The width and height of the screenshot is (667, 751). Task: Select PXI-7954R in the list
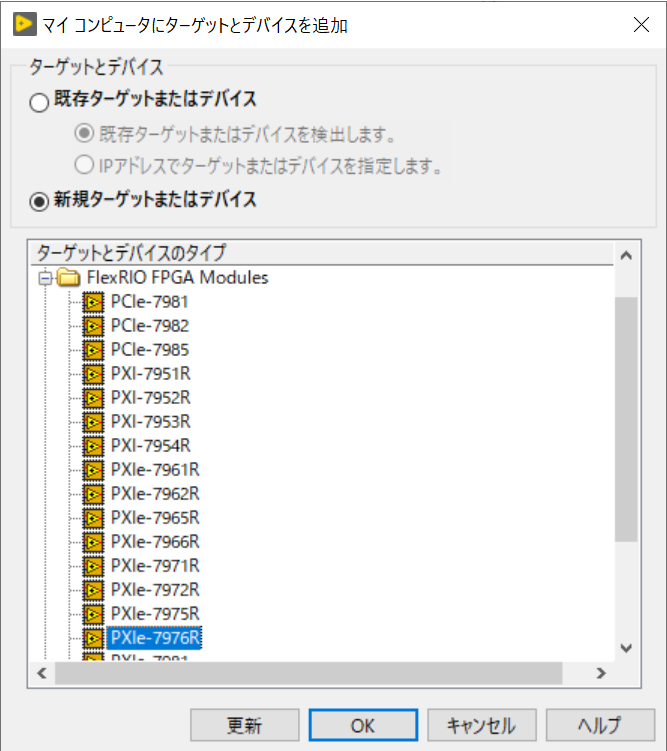click(151, 445)
